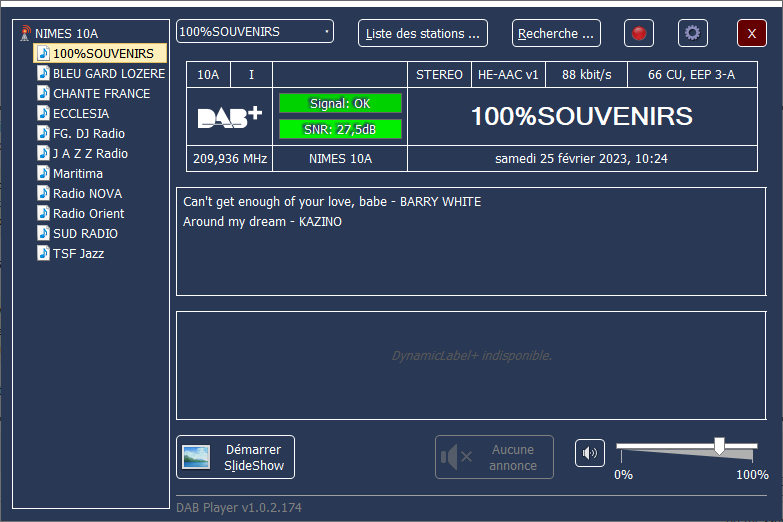Click the music note icon beside Maritima
Image resolution: width=783 pixels, height=522 pixels.
(x=43, y=173)
